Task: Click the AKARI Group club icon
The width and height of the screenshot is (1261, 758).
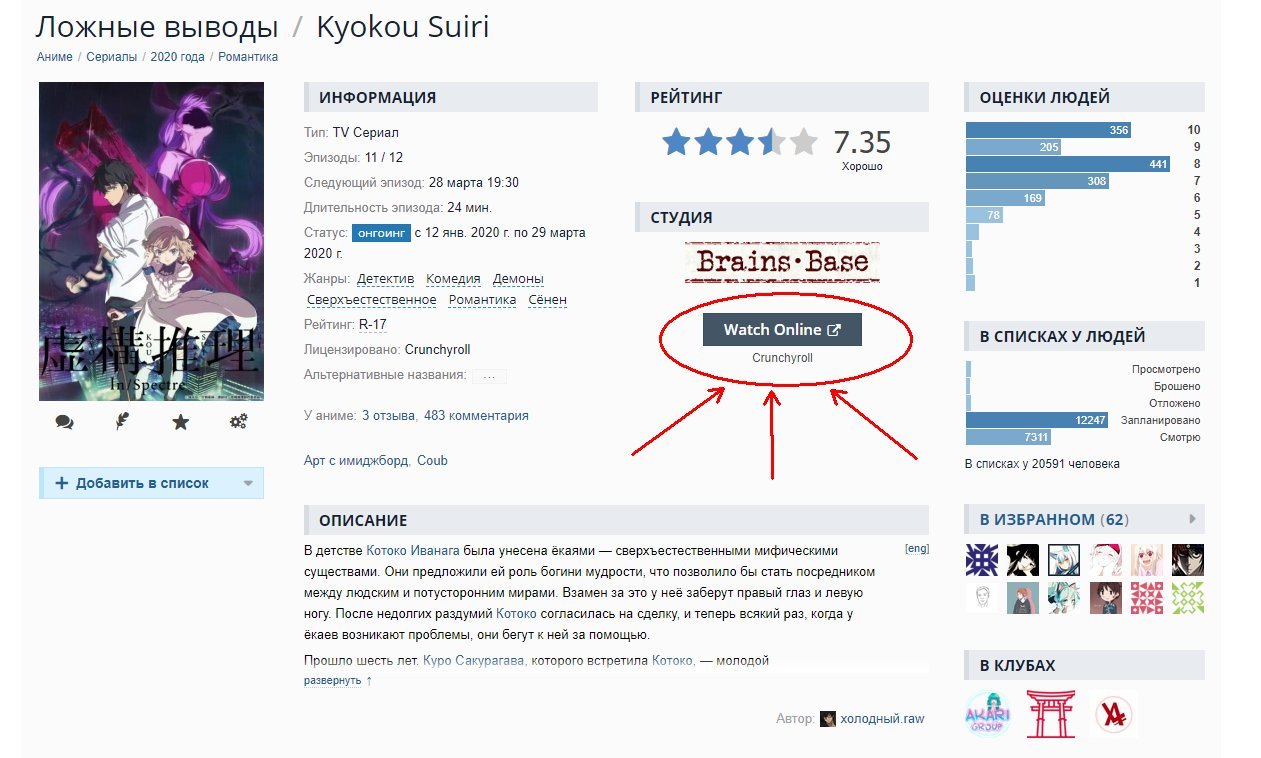Action: pos(987,715)
